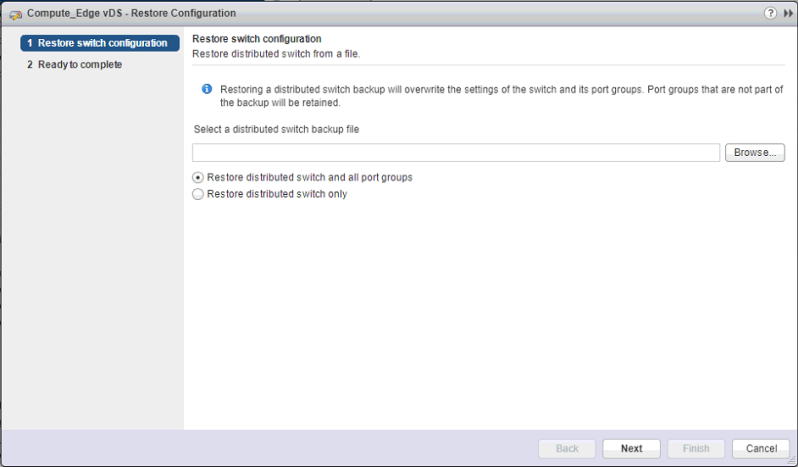This screenshot has width=798, height=467.
Task: Choose the Restore distributed switch only radio button
Action: pos(198,194)
